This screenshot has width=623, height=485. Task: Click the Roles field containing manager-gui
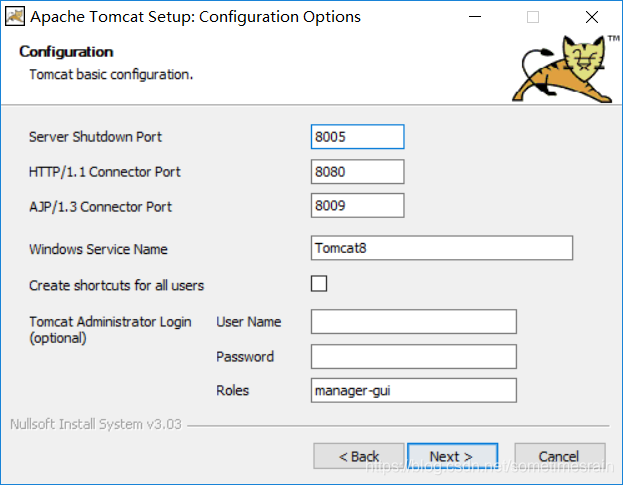tap(414, 390)
